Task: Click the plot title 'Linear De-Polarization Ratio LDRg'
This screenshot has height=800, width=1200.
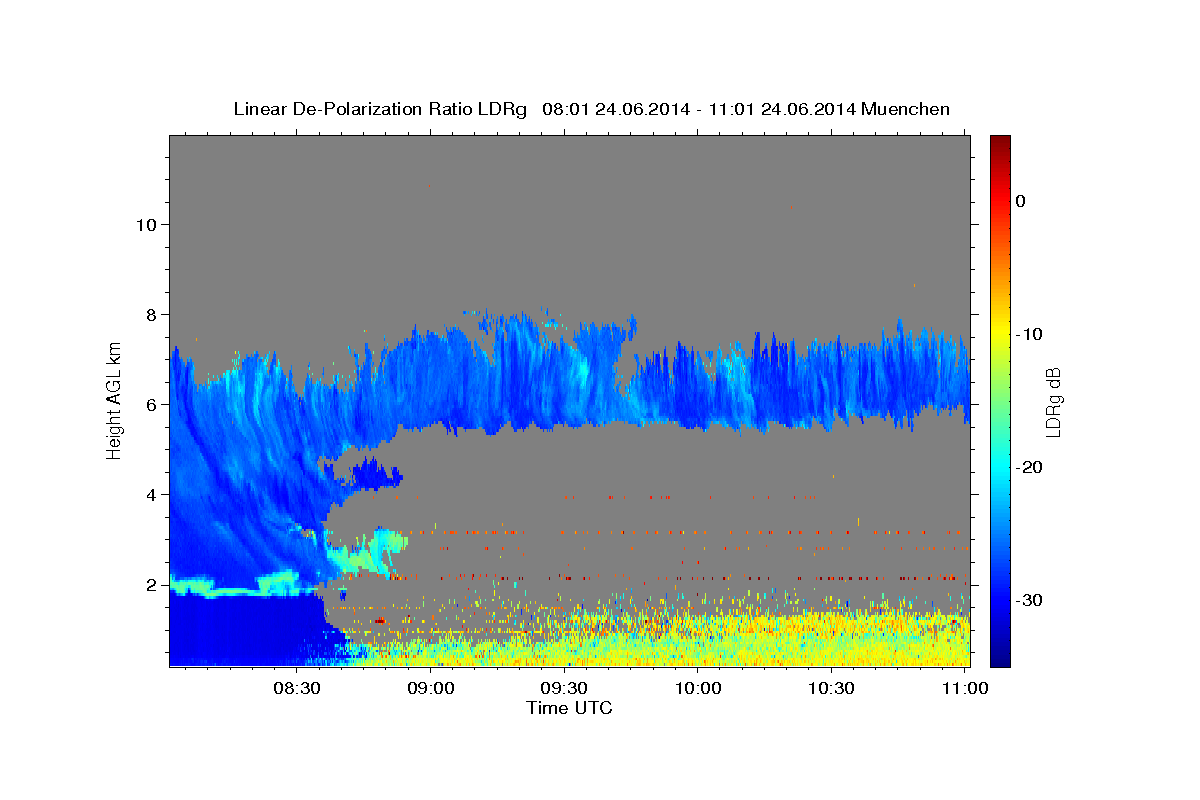Action: coord(380,109)
